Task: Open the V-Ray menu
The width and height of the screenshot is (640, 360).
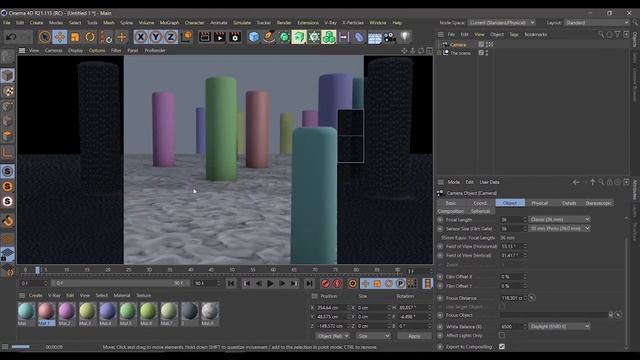Action: point(331,23)
